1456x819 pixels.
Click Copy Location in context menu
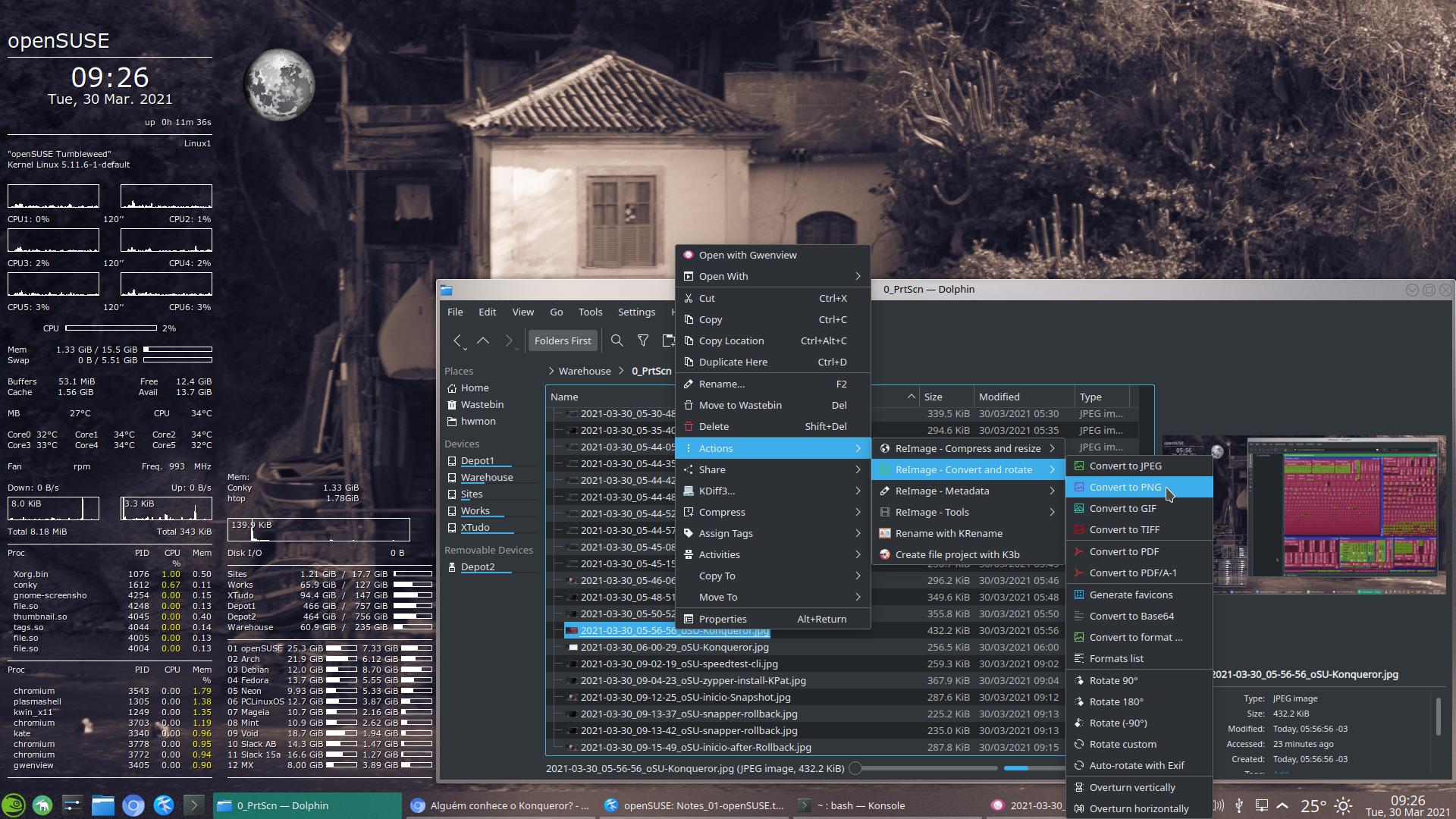tap(773, 340)
